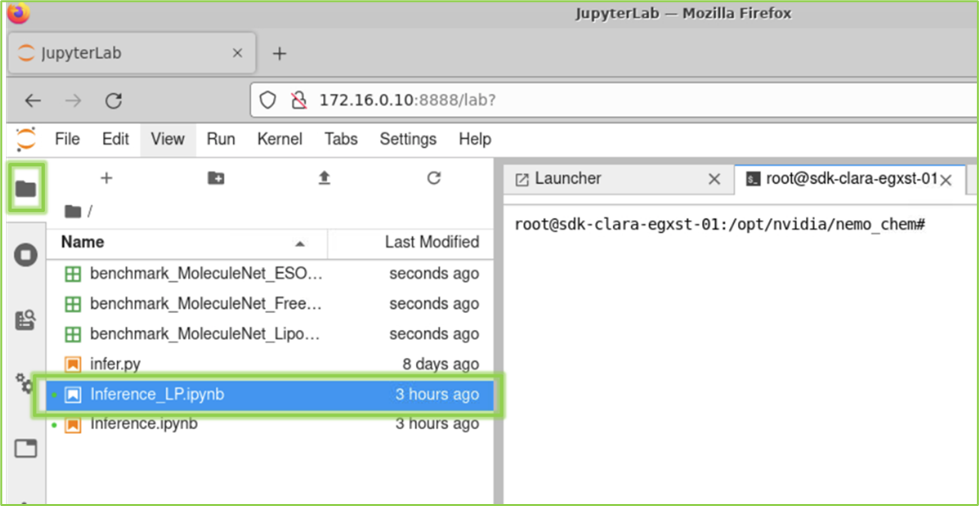979x506 pixels.
Task: Open the File menu
Action: tap(67, 139)
